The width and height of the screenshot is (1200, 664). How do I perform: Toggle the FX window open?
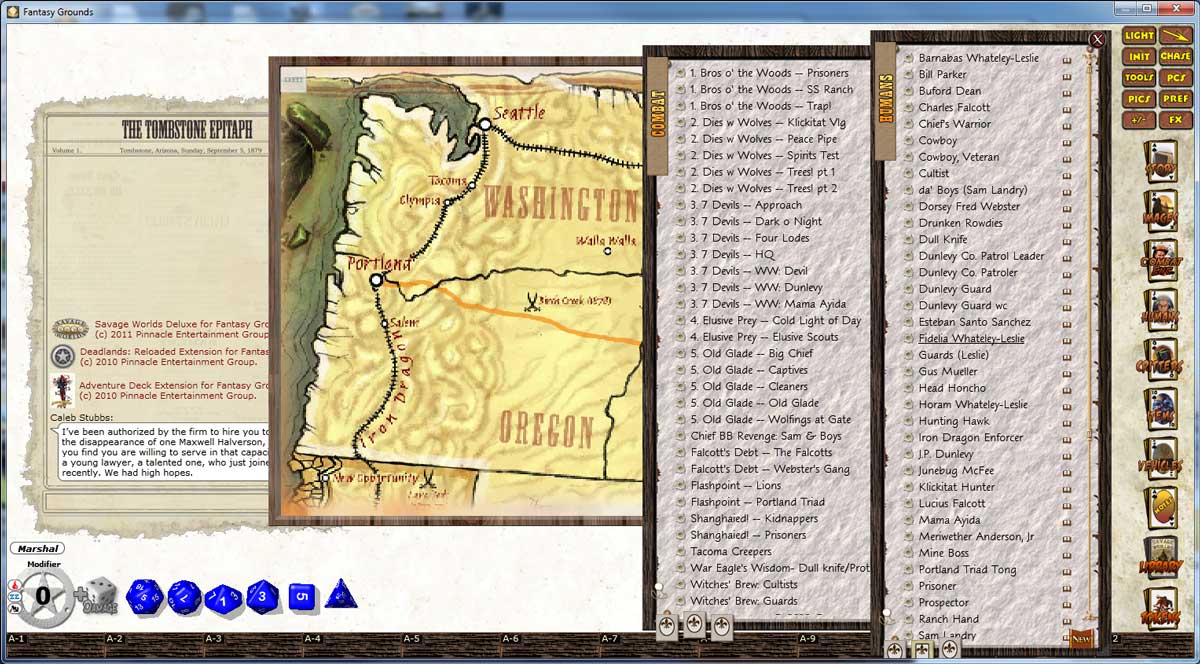pyautogui.click(x=1176, y=119)
